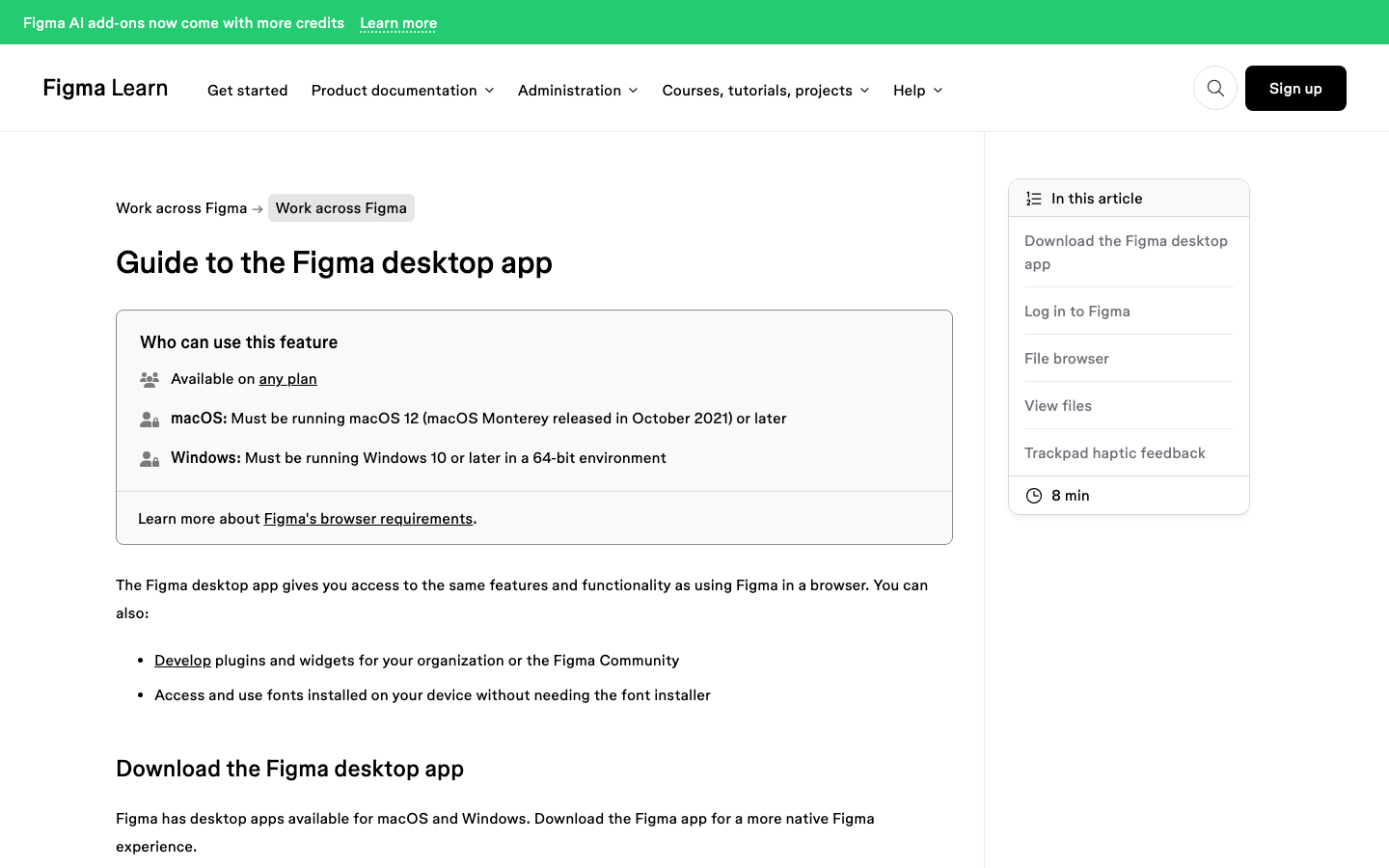Open Figma's browser requirements link
This screenshot has height=868, width=1389.
[368, 519]
